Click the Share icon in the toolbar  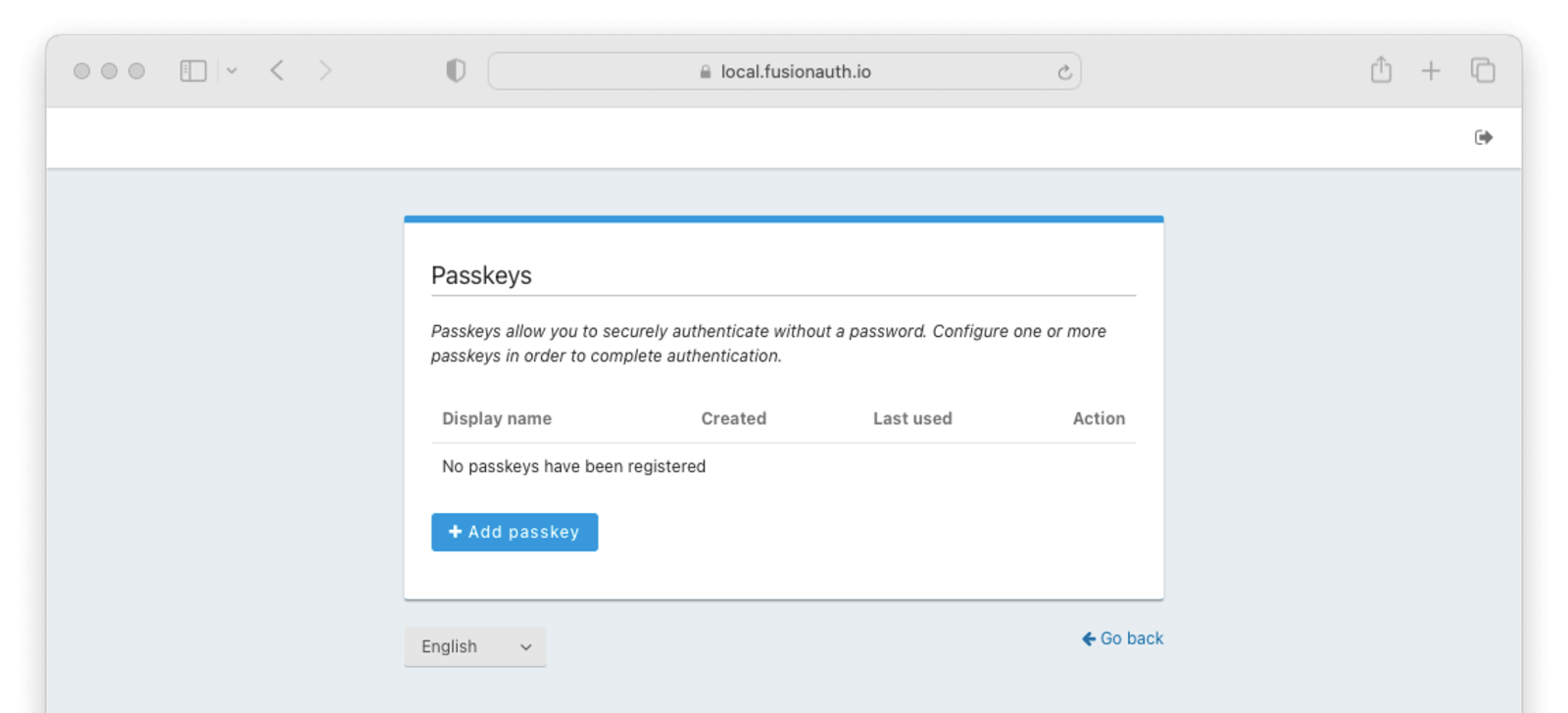pyautogui.click(x=1381, y=70)
